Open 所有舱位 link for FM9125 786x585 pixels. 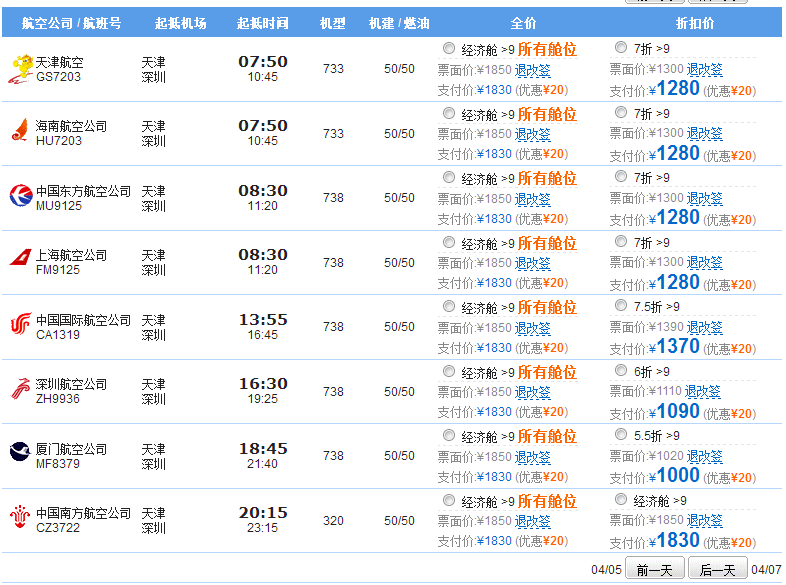(x=547, y=244)
